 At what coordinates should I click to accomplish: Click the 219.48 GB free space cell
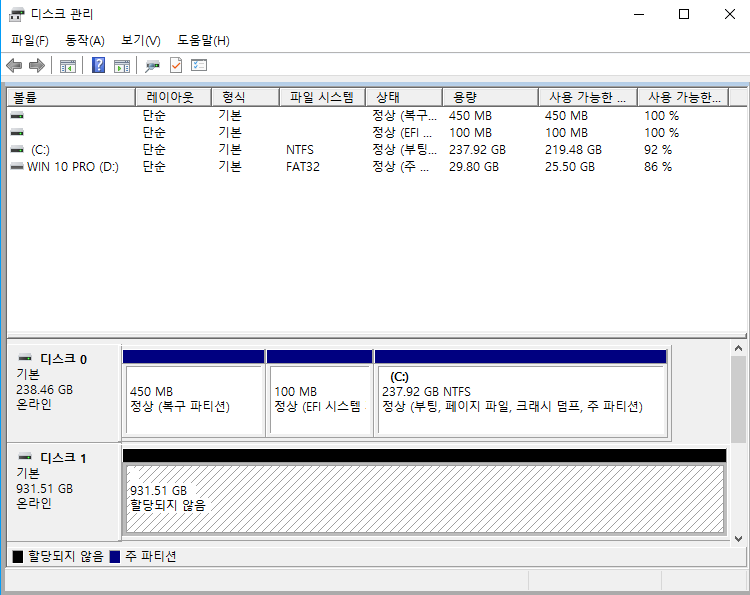click(573, 150)
